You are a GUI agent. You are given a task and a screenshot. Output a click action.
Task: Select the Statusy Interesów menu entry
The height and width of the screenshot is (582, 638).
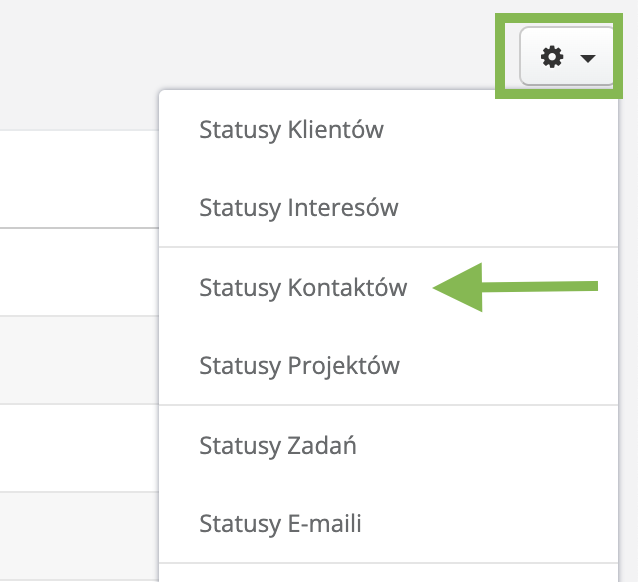[x=298, y=208]
